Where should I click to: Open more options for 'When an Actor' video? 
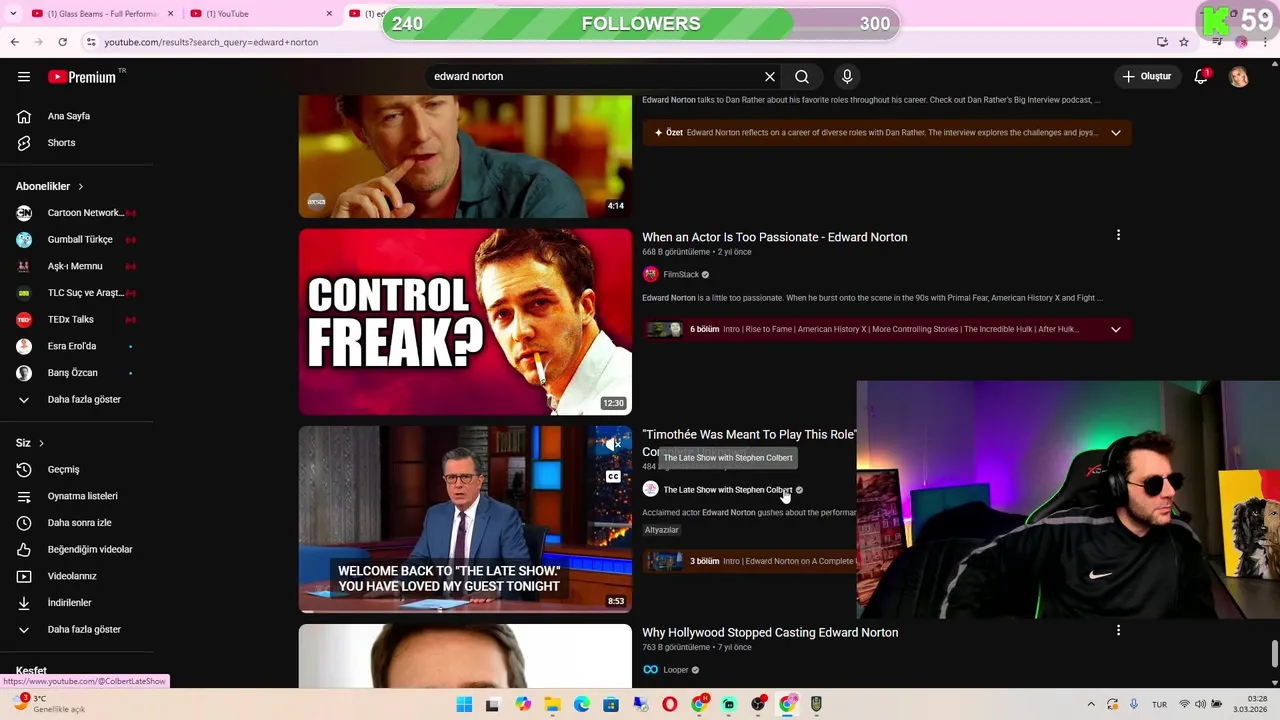1118,235
